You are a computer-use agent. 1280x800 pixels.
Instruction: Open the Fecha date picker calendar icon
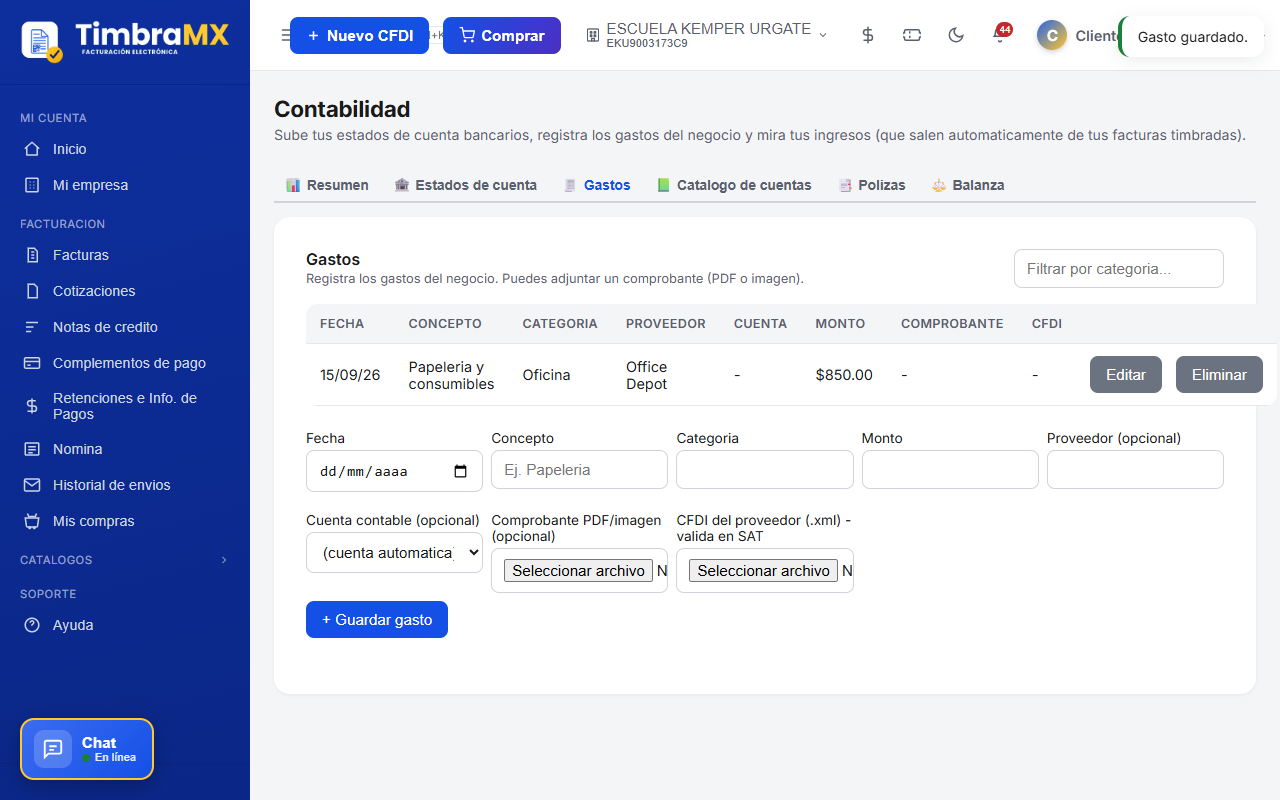[x=461, y=471]
